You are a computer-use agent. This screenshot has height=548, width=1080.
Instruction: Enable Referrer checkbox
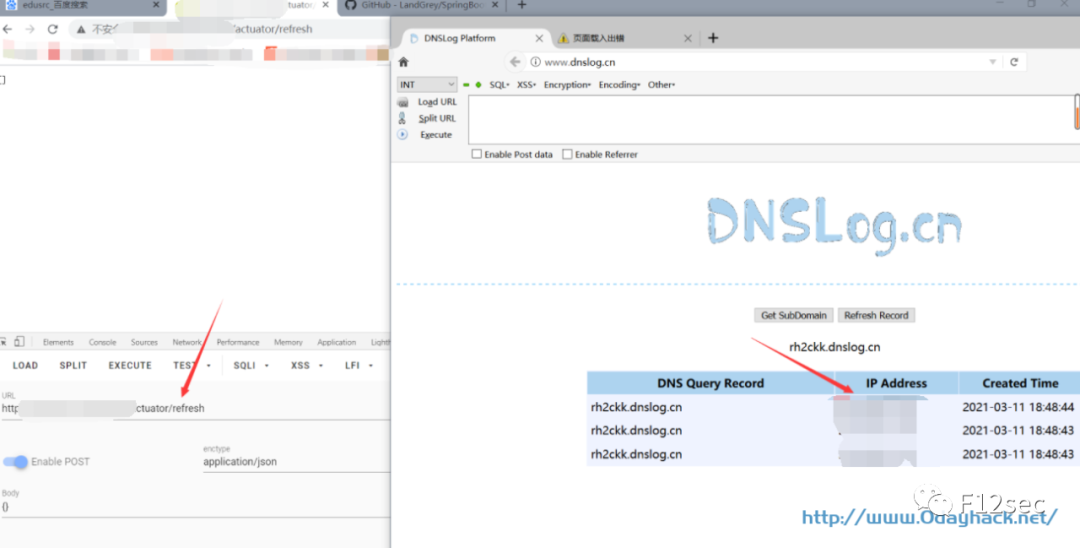[x=567, y=154]
